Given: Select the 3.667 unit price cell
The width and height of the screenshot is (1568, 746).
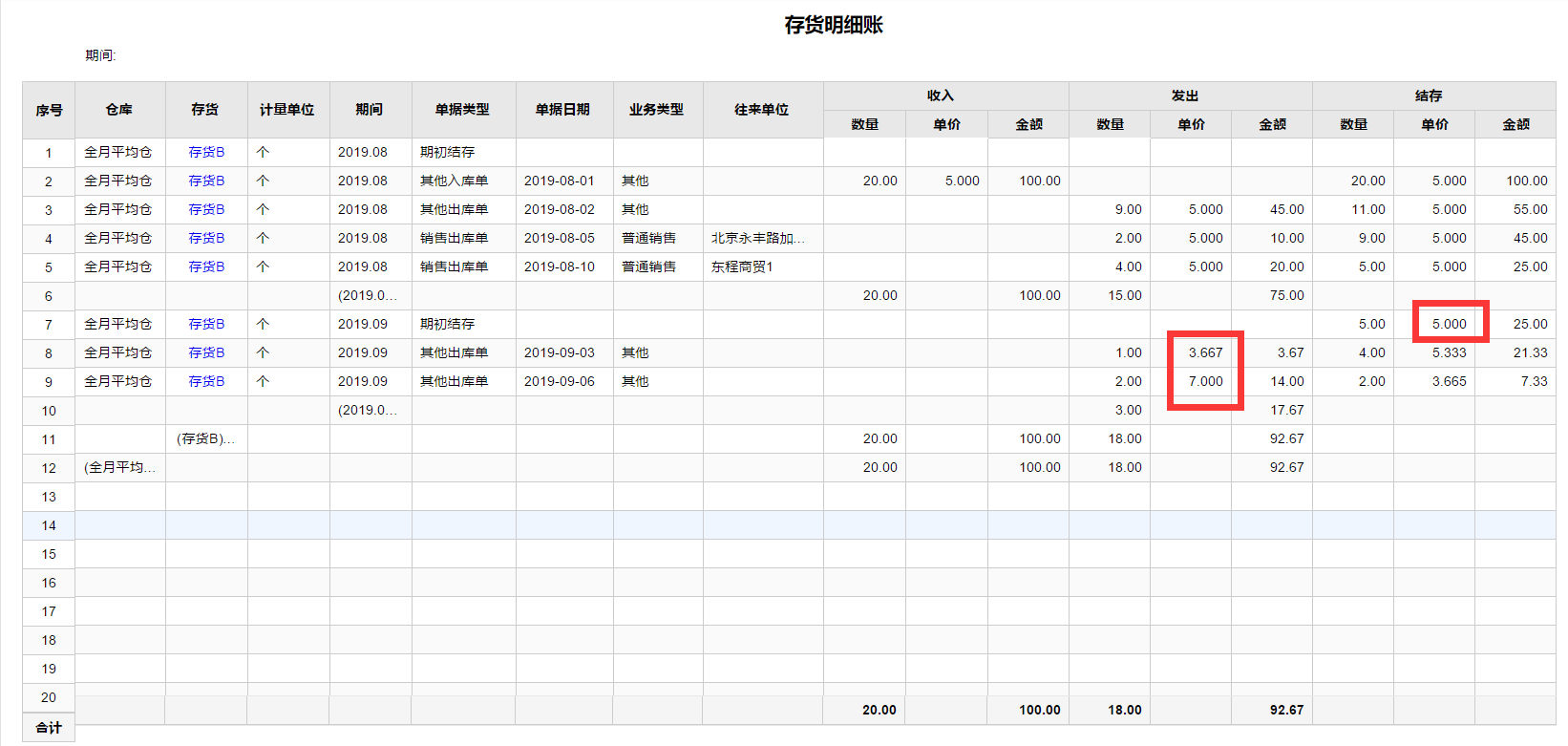Looking at the screenshot, I should click(x=1205, y=352).
